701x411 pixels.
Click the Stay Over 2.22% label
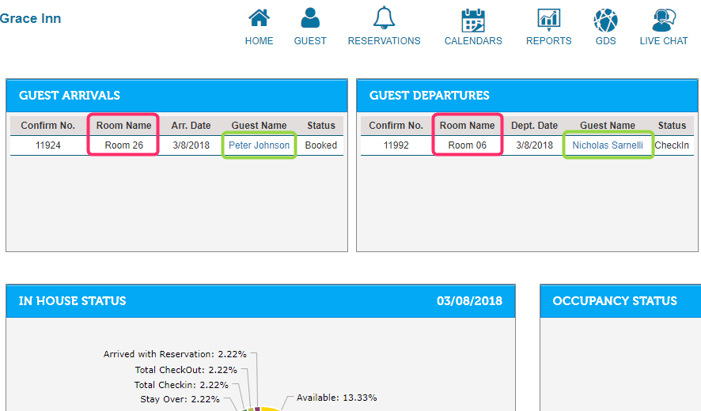coord(180,399)
